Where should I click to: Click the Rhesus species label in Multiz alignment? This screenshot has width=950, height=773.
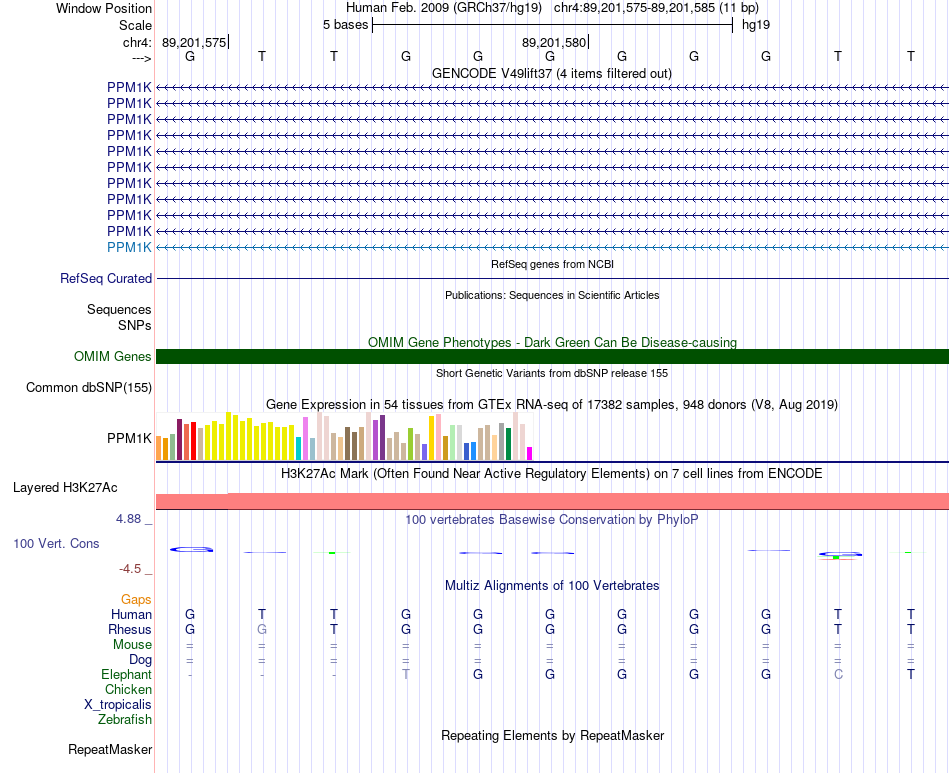(130, 629)
